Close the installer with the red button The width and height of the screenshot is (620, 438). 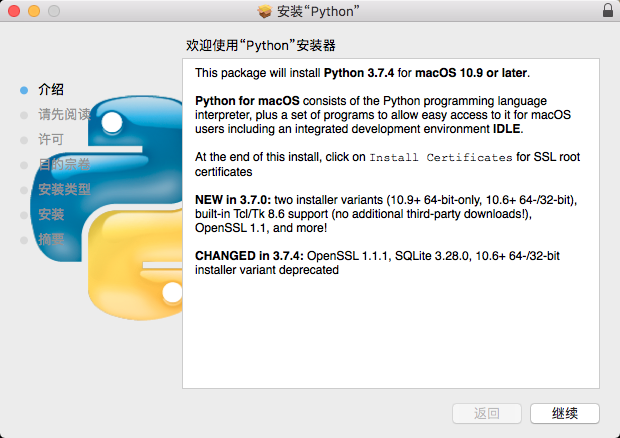coord(14,11)
